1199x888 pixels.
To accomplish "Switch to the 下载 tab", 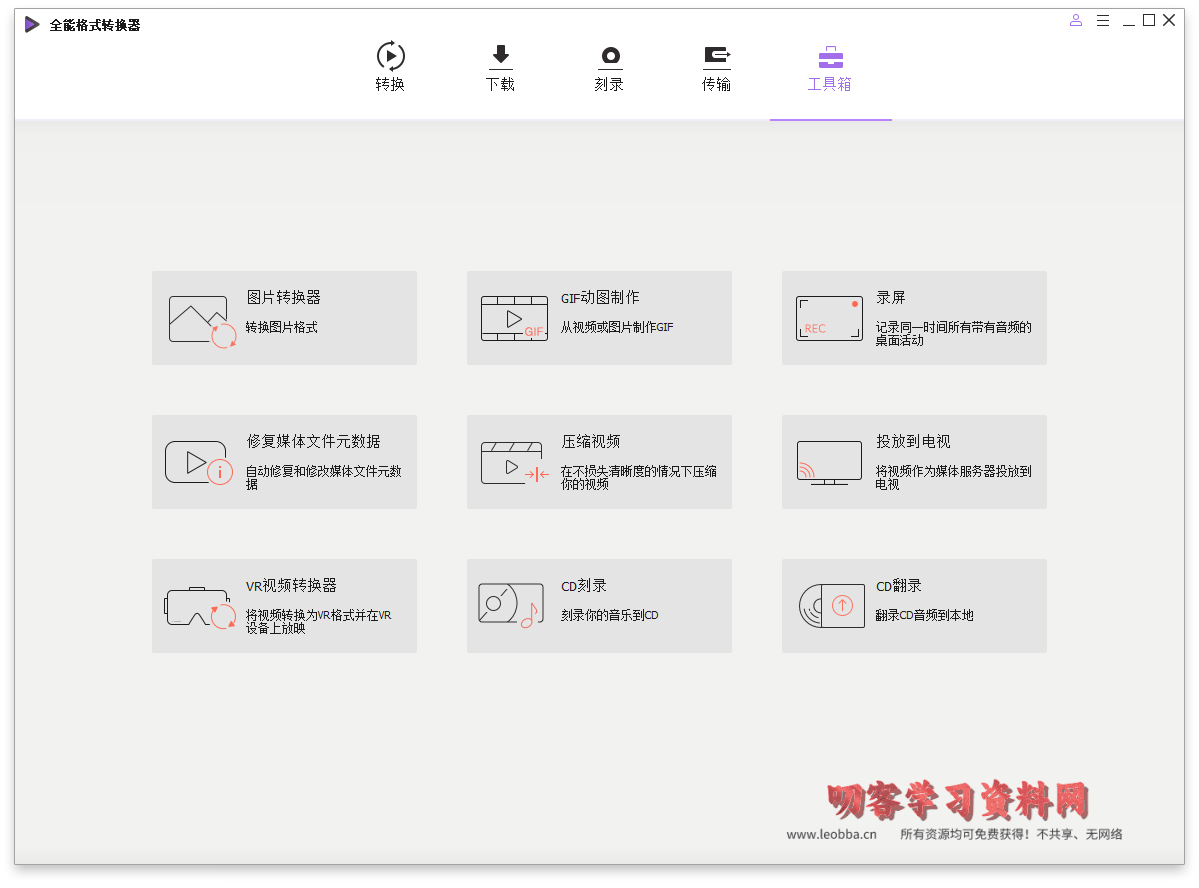I will [x=500, y=68].
